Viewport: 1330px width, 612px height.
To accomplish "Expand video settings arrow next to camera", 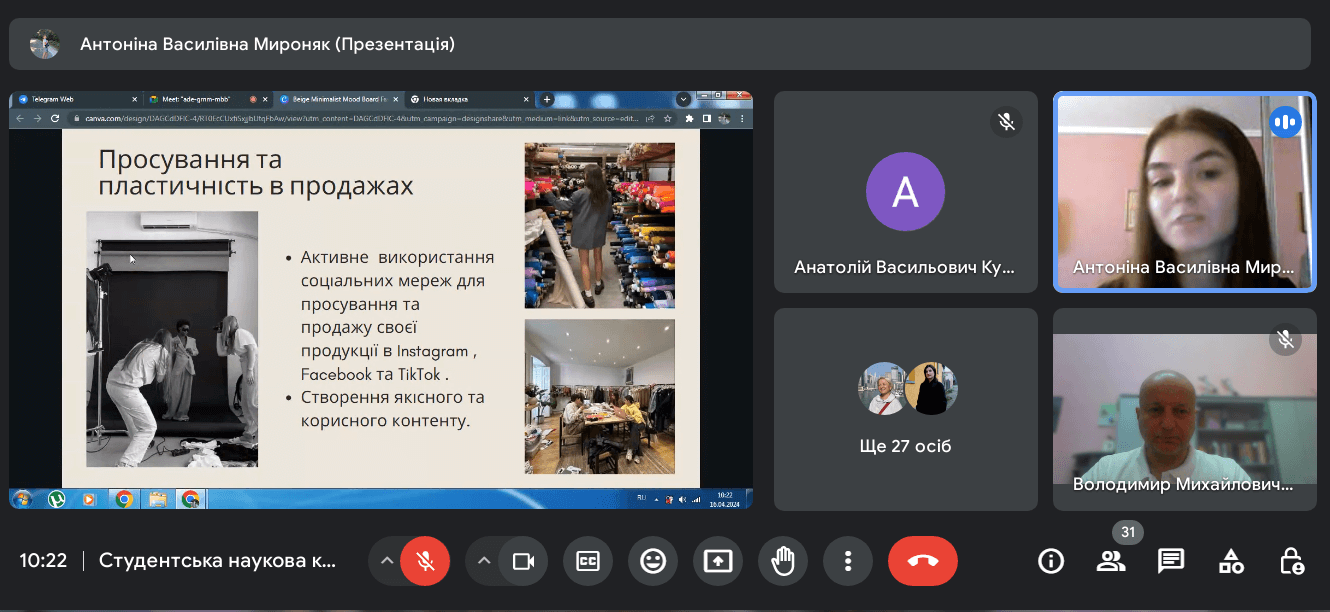I will 484,561.
